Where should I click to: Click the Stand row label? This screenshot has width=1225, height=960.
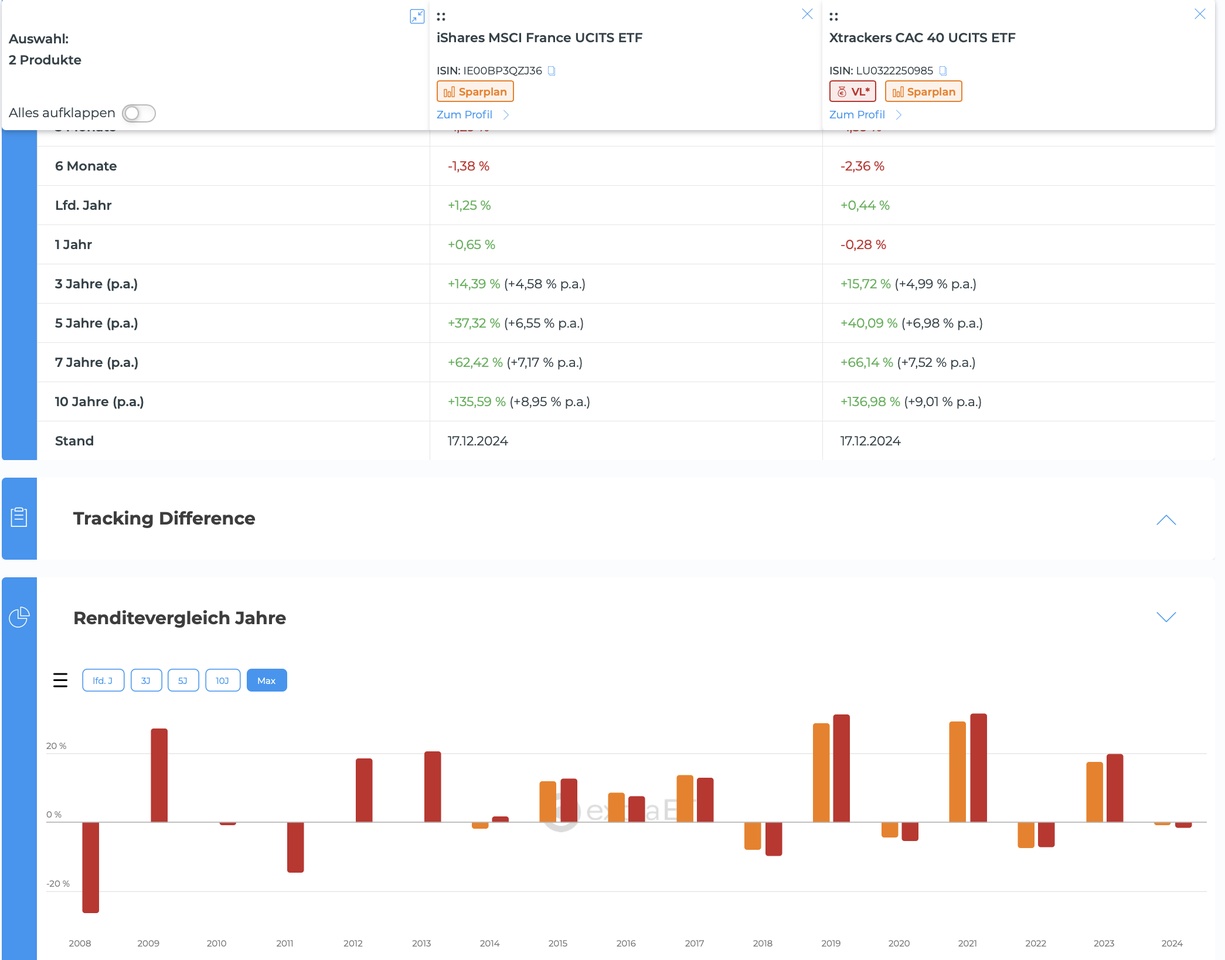pyautogui.click(x=74, y=441)
